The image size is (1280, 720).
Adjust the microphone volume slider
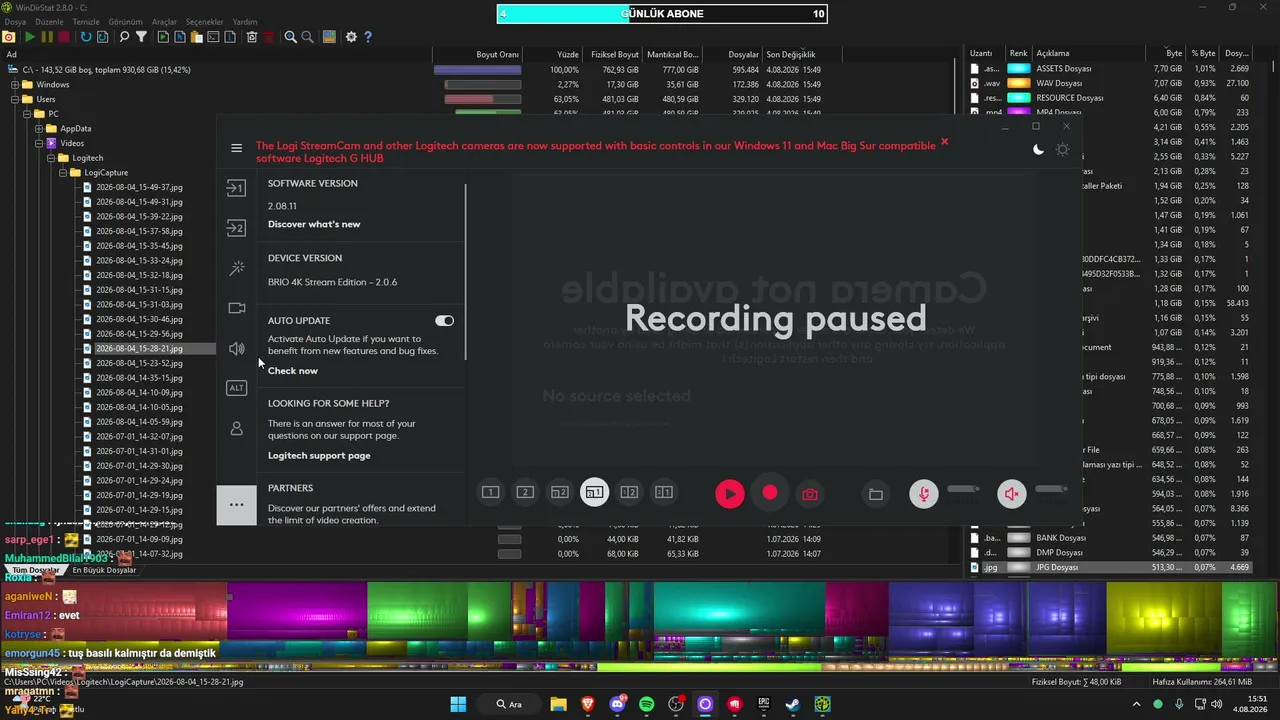(x=964, y=489)
